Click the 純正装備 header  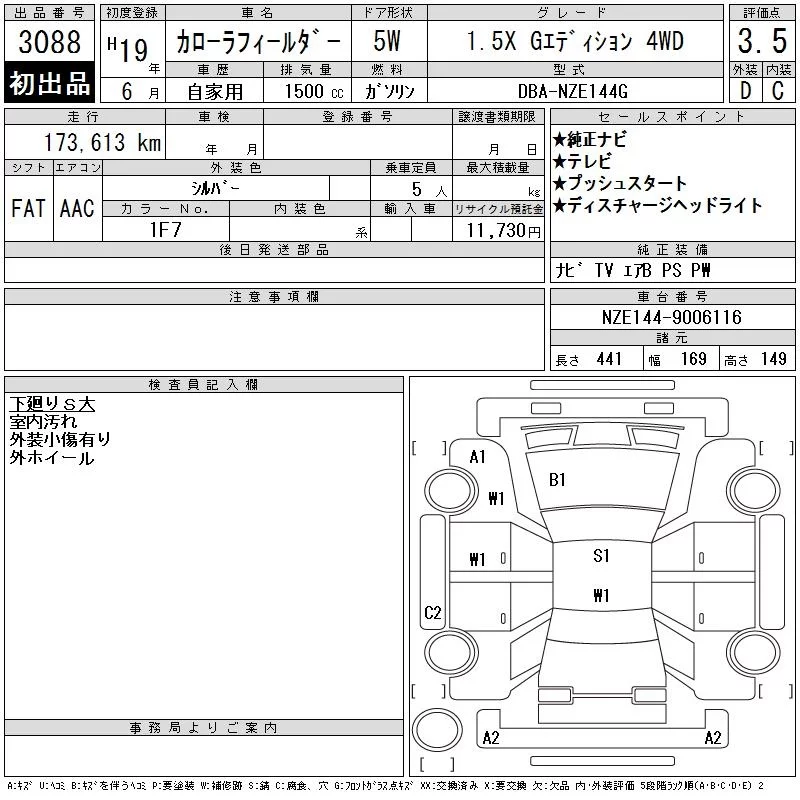pos(672,249)
